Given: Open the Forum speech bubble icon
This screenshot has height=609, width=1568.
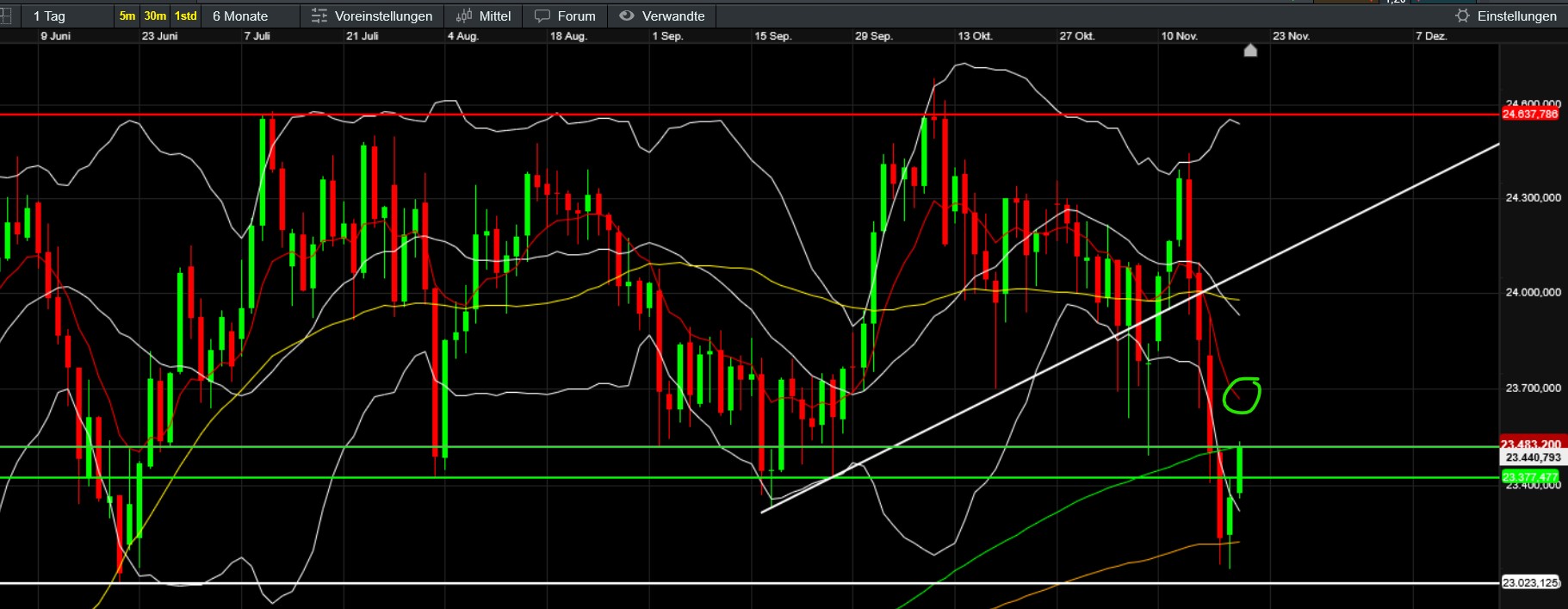Looking at the screenshot, I should click(542, 16).
